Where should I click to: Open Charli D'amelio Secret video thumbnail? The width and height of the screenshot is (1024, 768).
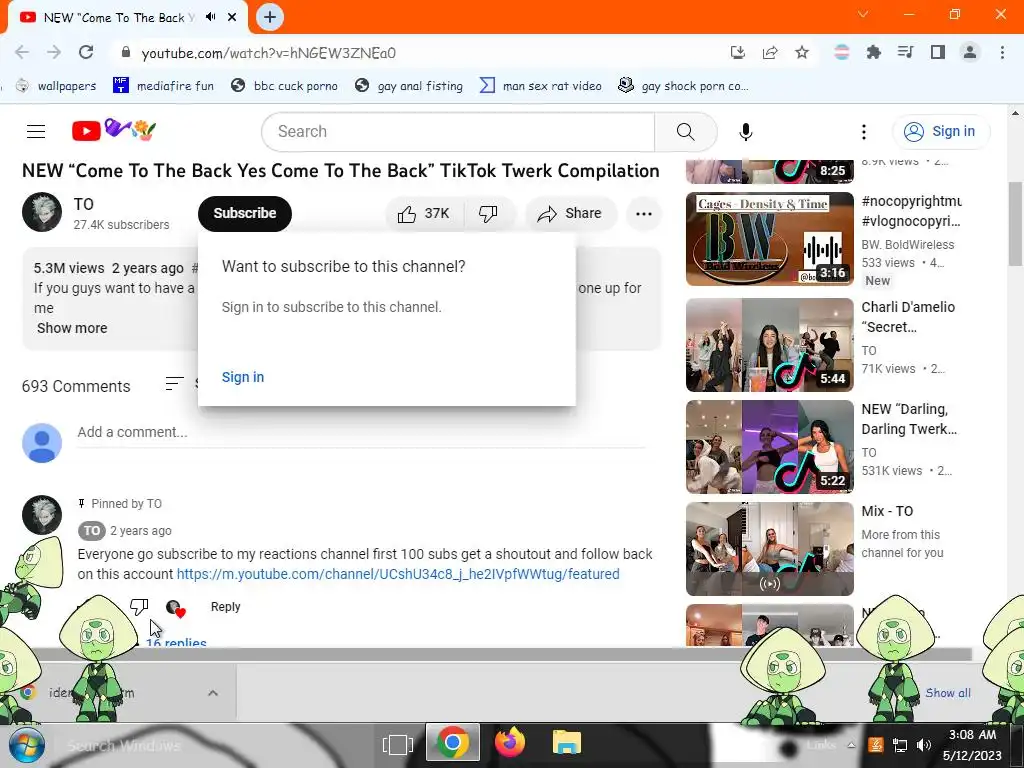(x=769, y=345)
